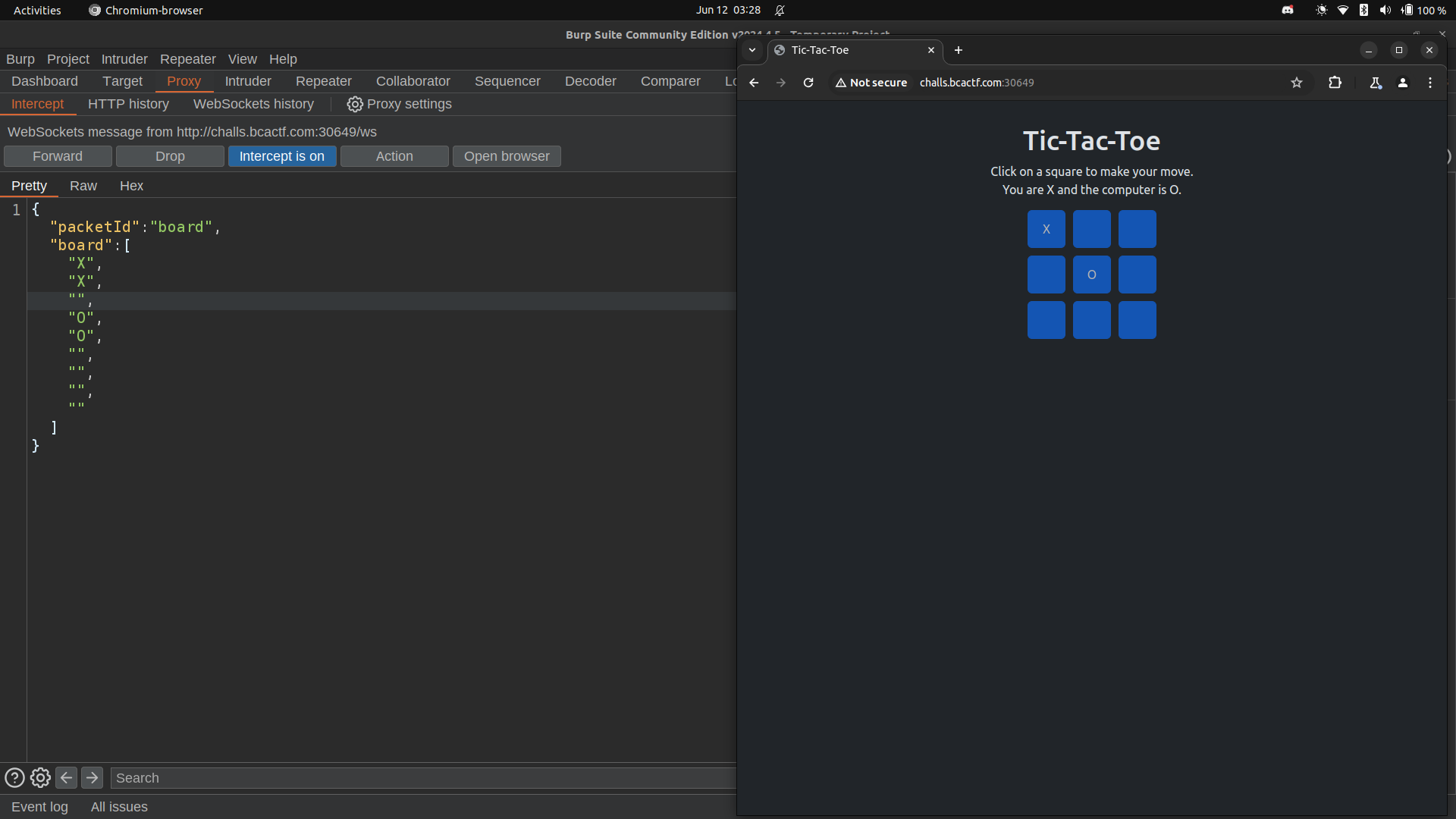Click the Forward button to pass WebSocket message
Screen dimensions: 1456x819
57,156
